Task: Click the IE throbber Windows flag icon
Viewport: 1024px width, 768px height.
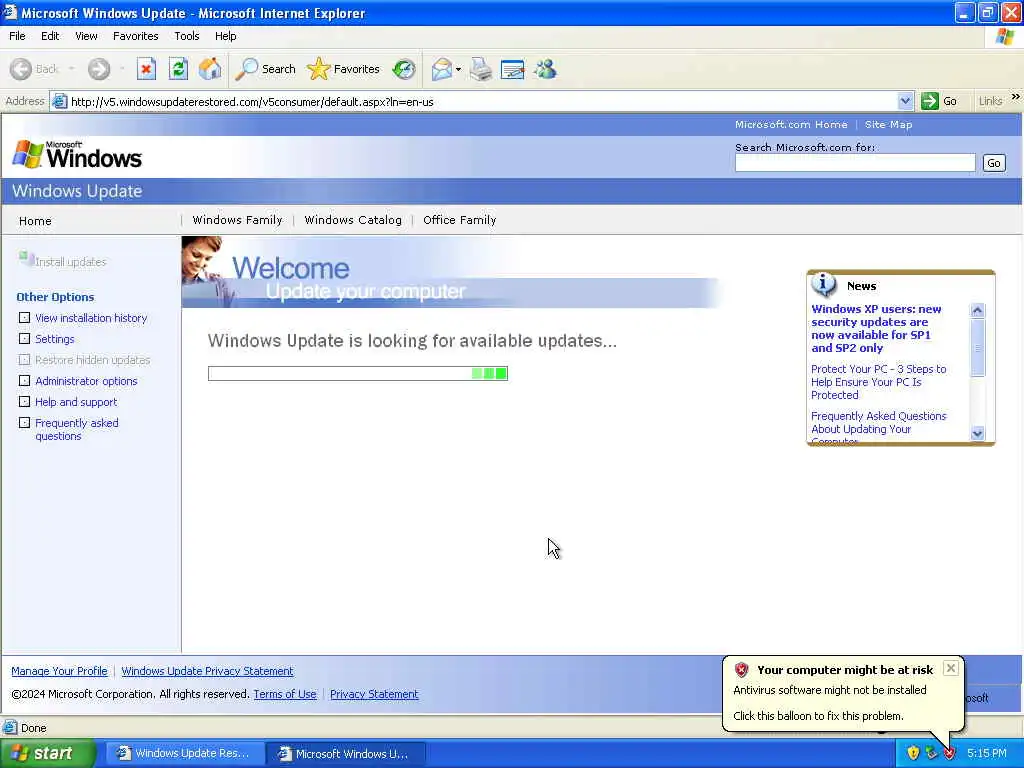Action: (x=1005, y=36)
